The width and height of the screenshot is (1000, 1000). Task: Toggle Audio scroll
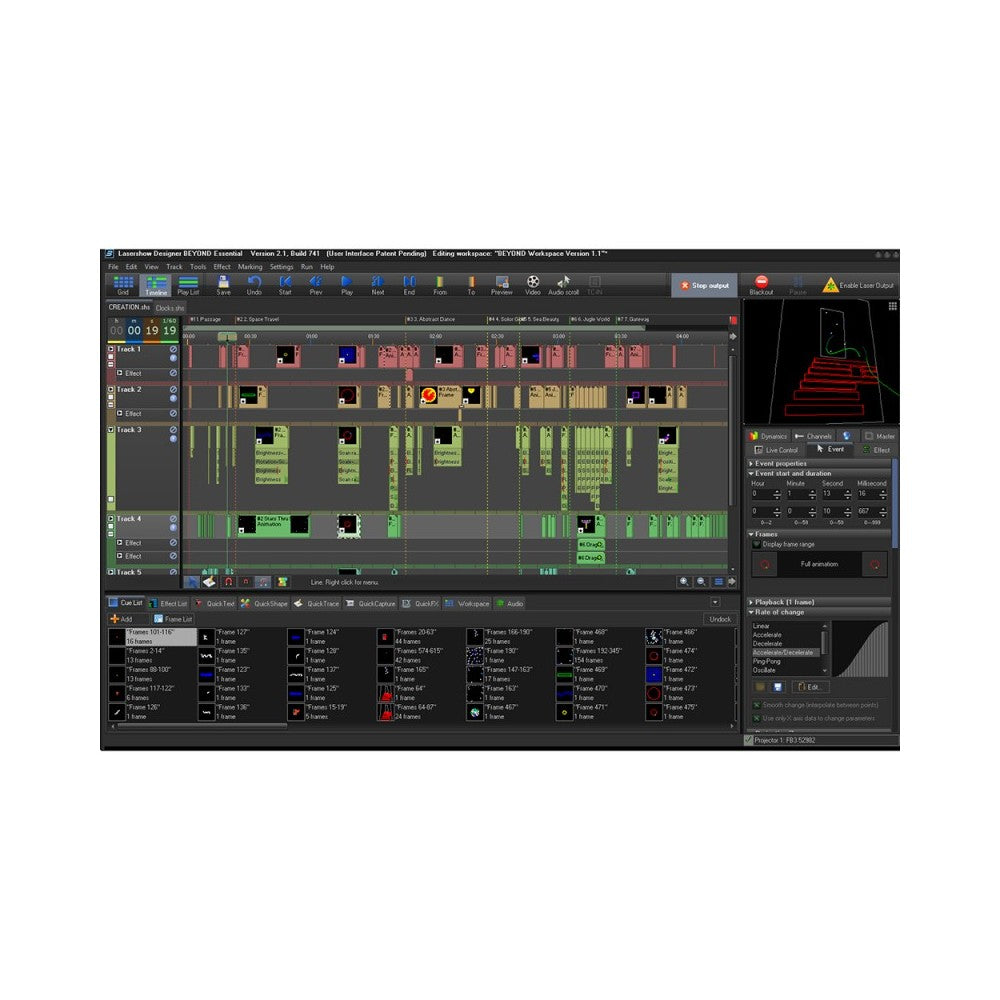point(563,285)
